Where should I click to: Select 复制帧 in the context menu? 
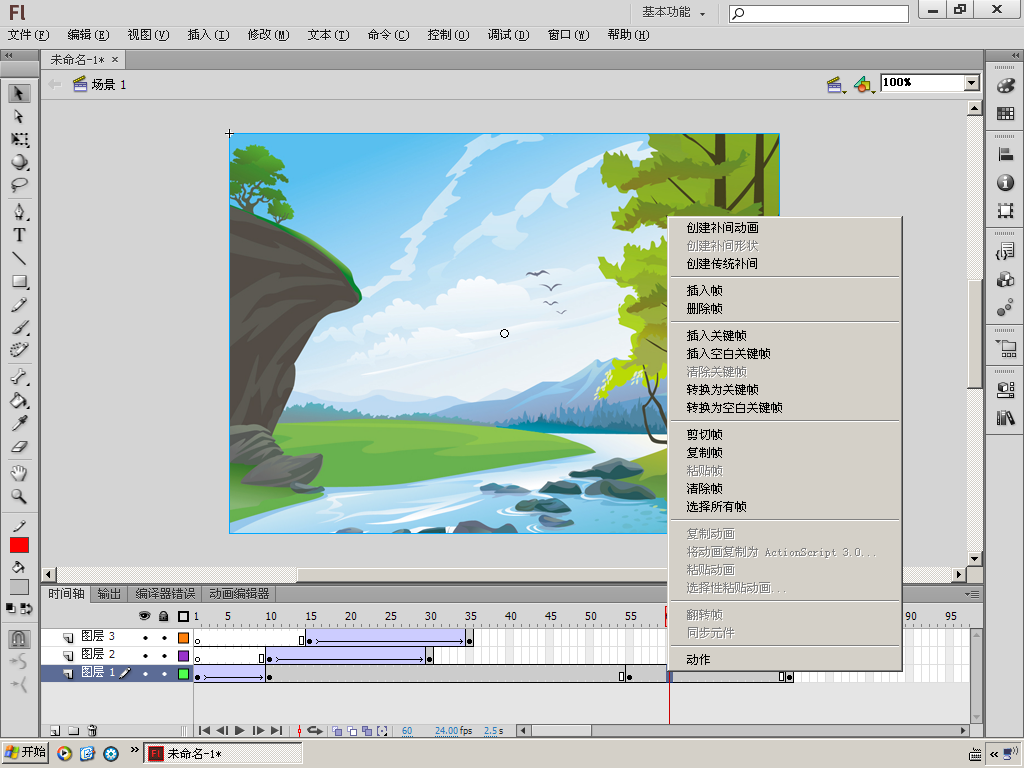pos(704,453)
